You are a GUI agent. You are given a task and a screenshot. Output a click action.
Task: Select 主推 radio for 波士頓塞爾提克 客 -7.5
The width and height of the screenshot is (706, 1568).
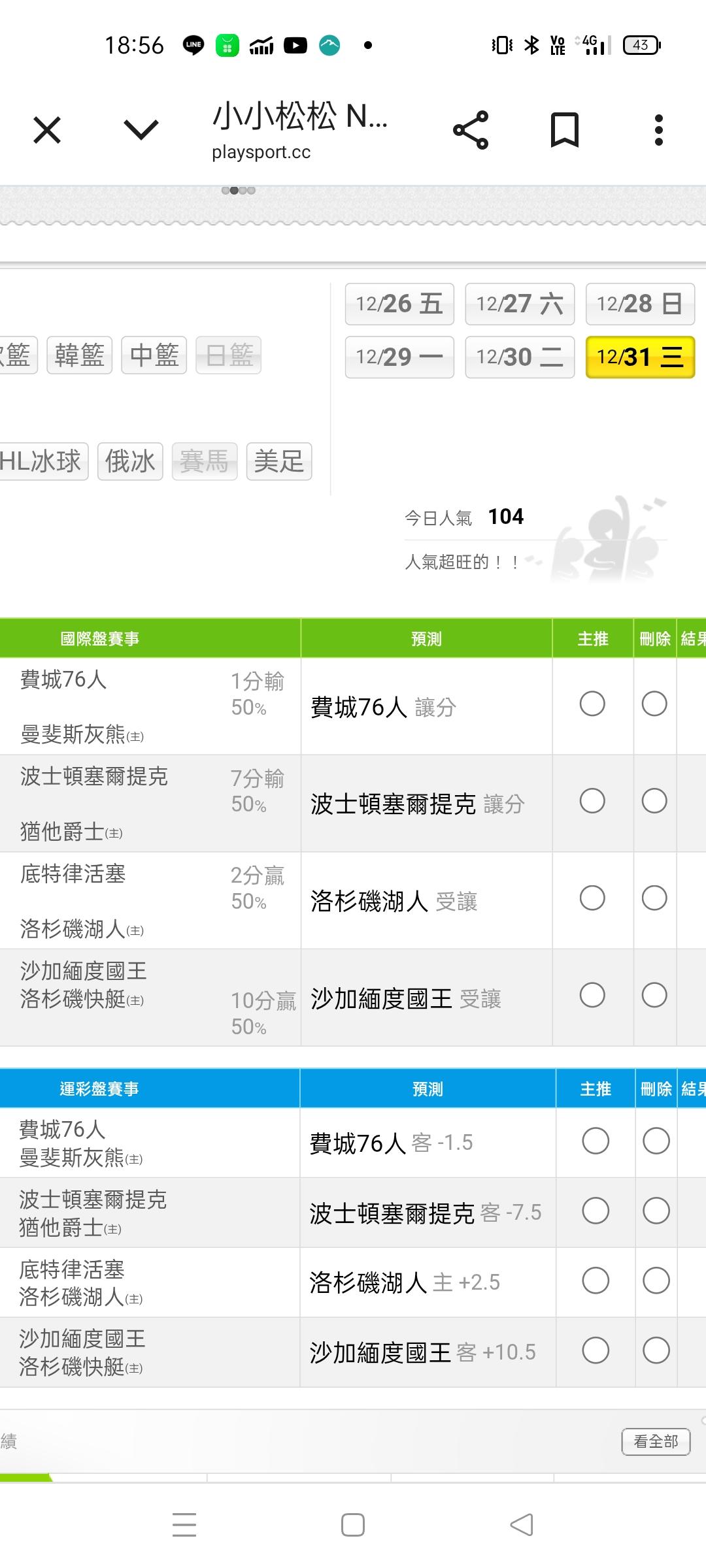click(x=596, y=1211)
